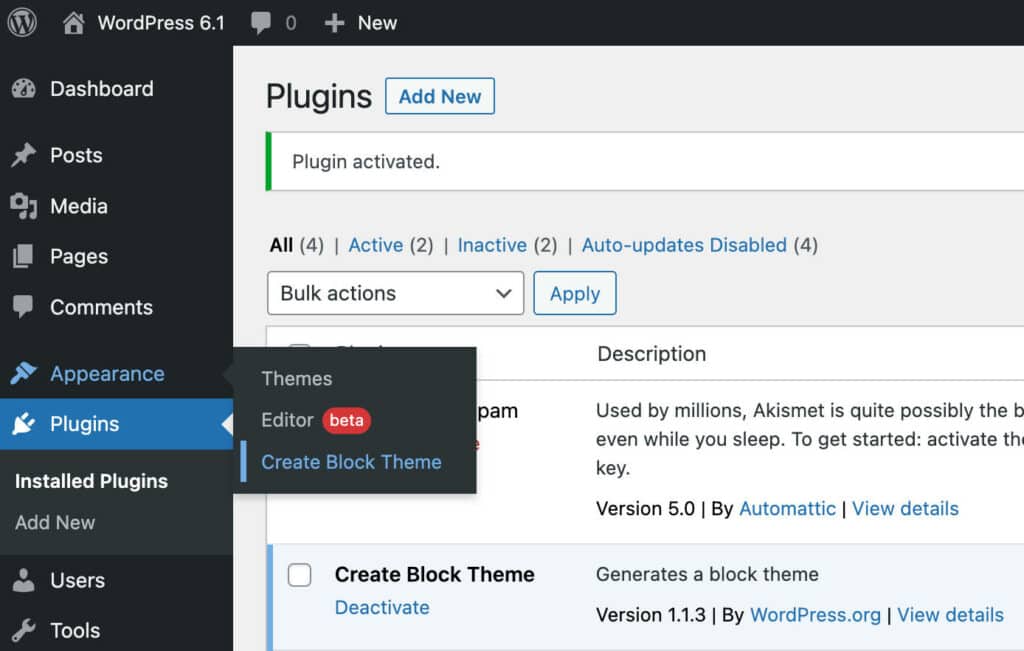Filter plugins by Inactive
This screenshot has width=1024, height=651.
[x=492, y=245]
